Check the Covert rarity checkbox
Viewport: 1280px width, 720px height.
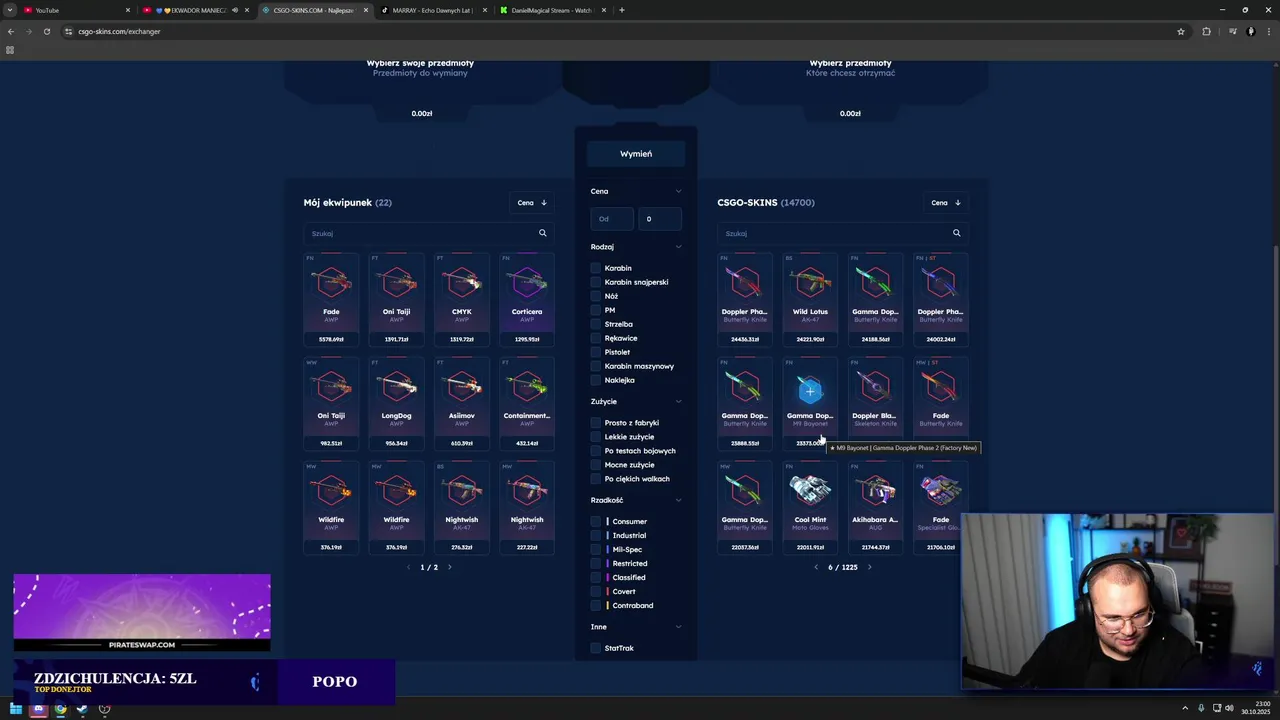tap(596, 591)
